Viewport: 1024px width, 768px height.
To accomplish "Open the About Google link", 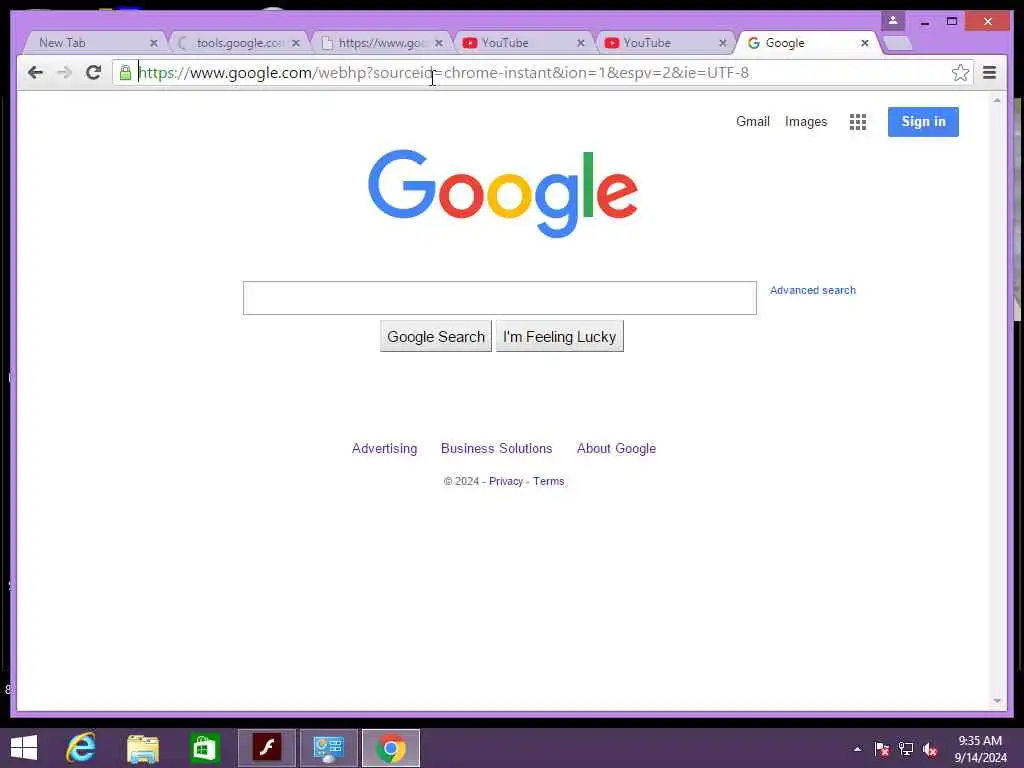I will point(616,449).
